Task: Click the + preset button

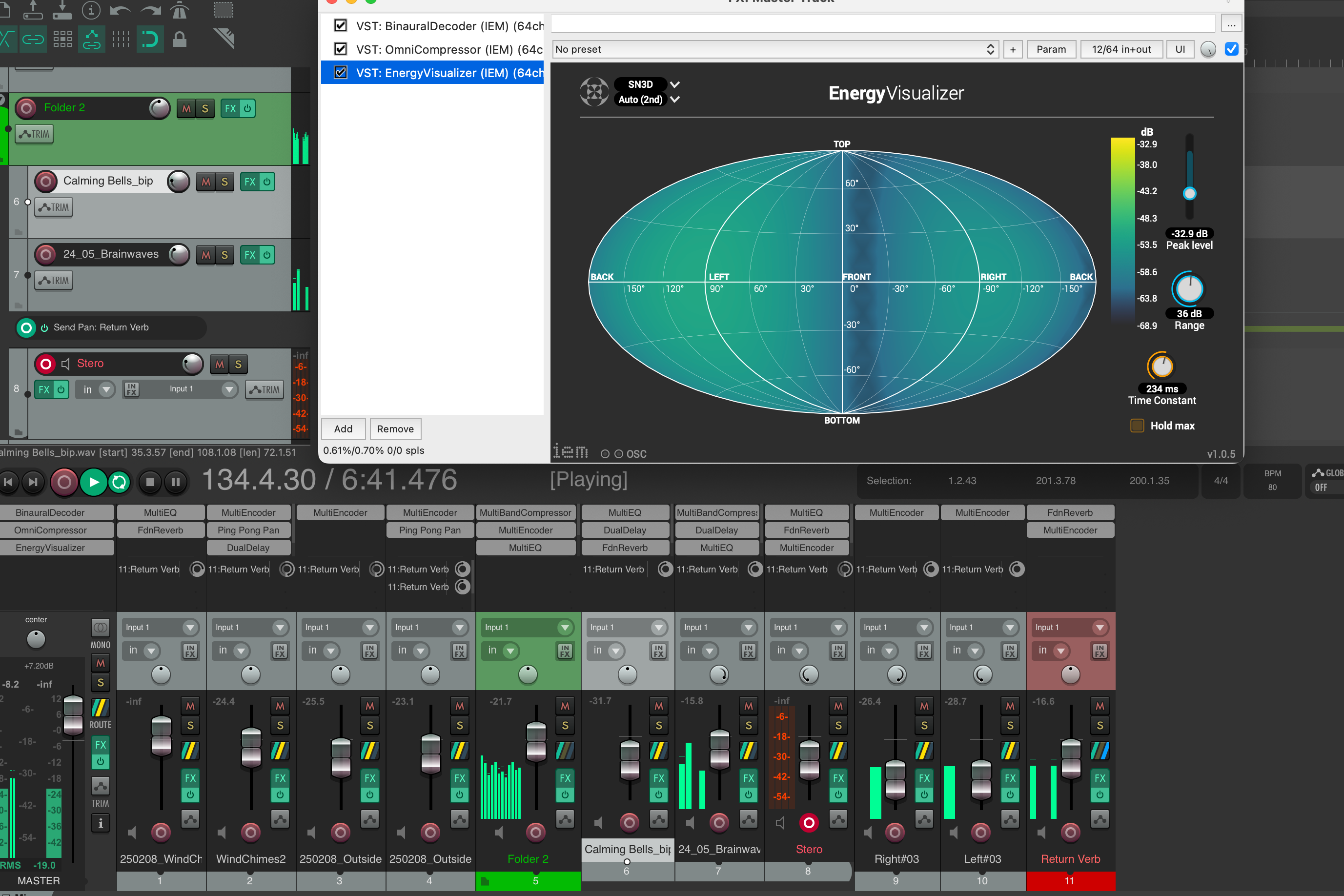Action: click(x=1013, y=49)
